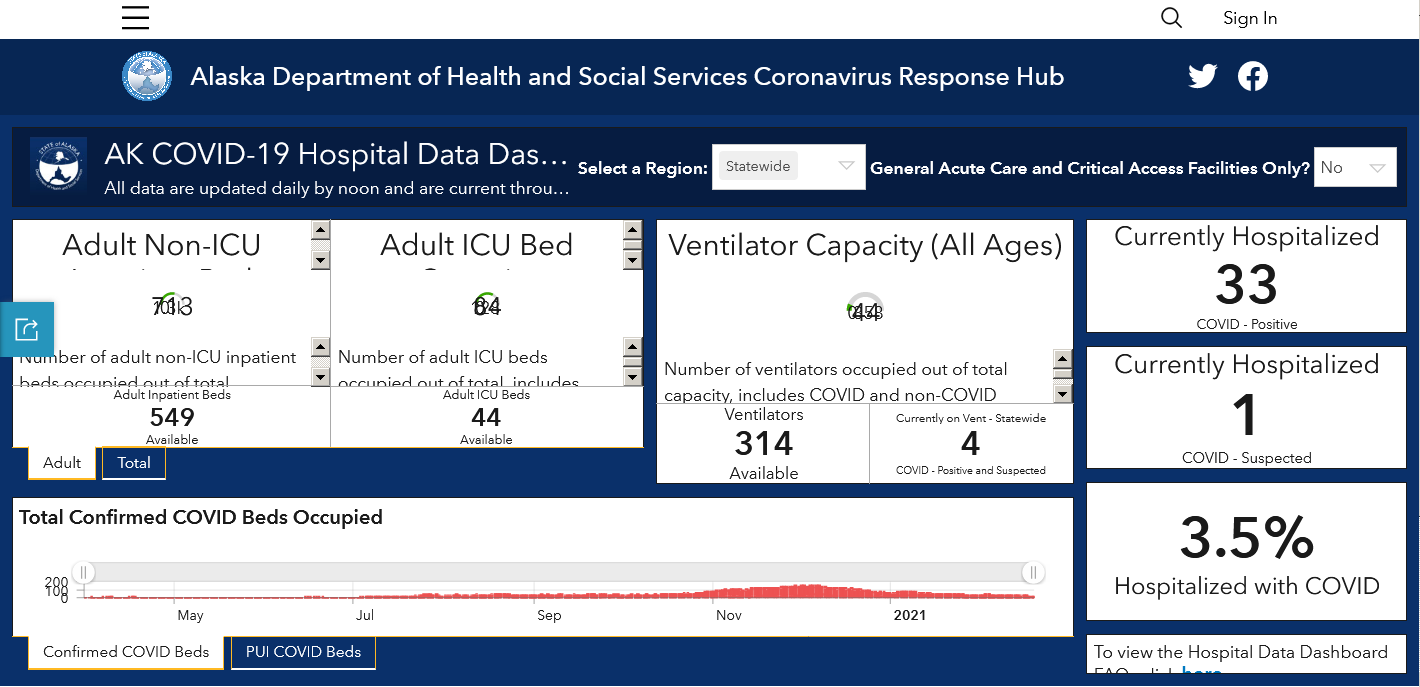The image size is (1420, 687).
Task: Click the Adult ICU Bed title scroll-up arrow
Action: click(632, 230)
